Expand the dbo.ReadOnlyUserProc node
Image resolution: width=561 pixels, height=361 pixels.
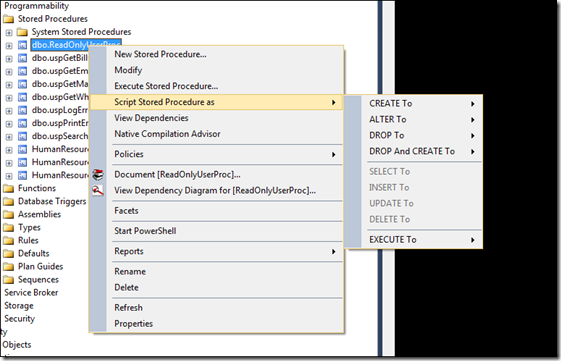(x=9, y=45)
